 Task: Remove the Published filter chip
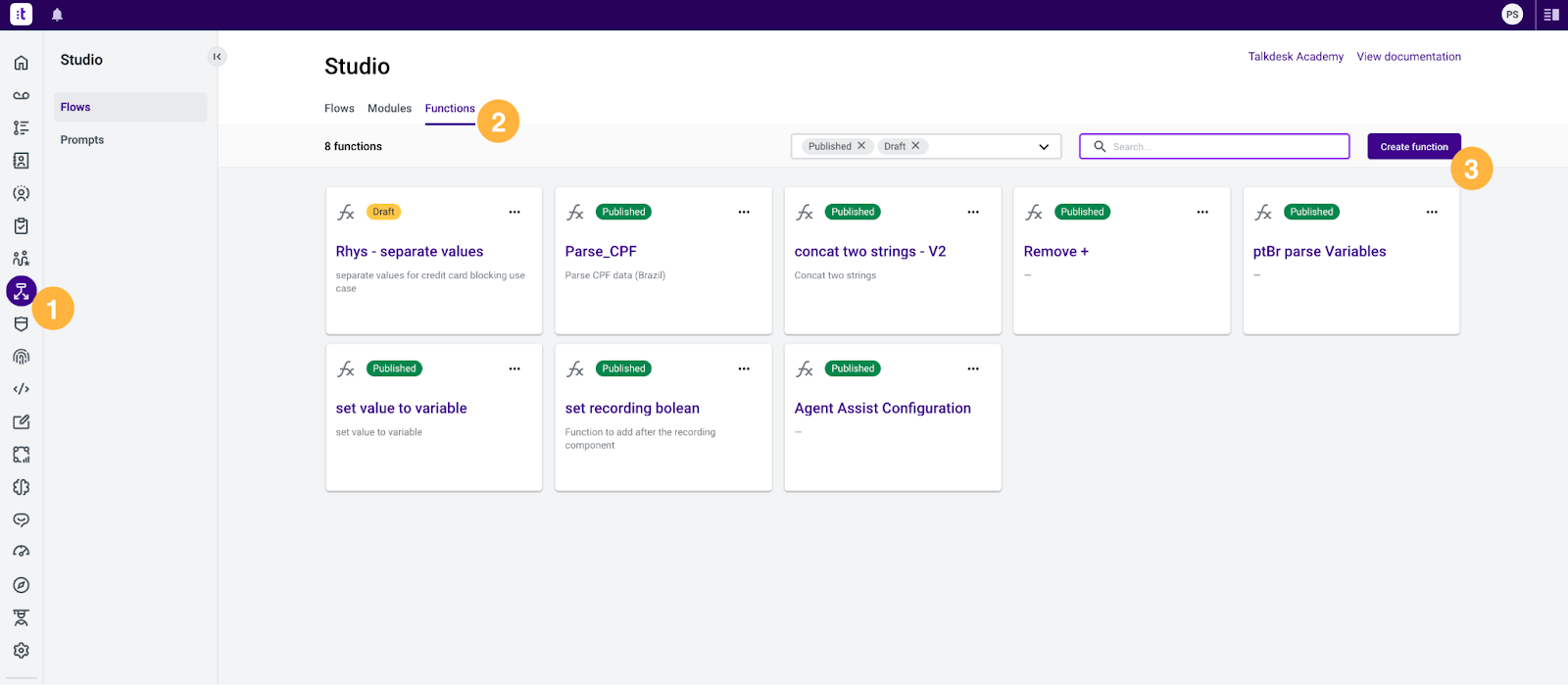[861, 146]
